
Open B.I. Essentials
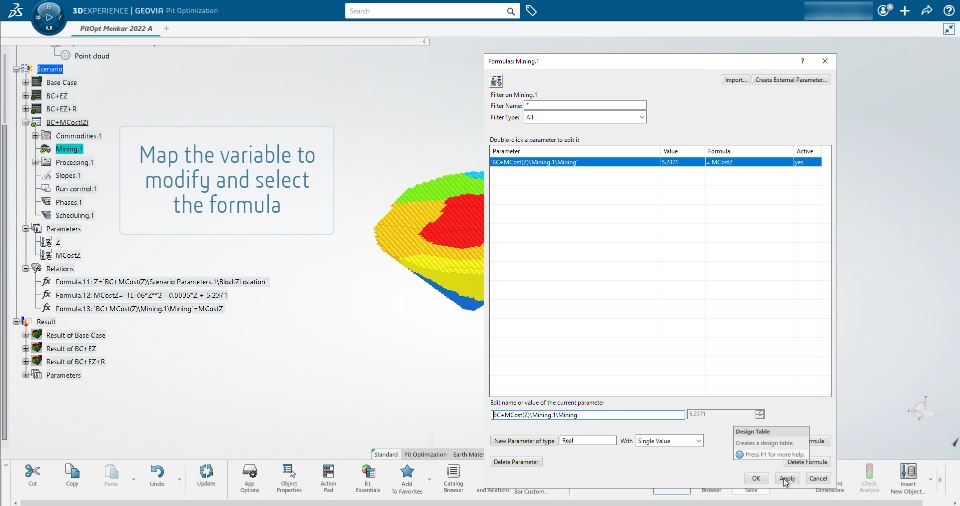coord(368,478)
